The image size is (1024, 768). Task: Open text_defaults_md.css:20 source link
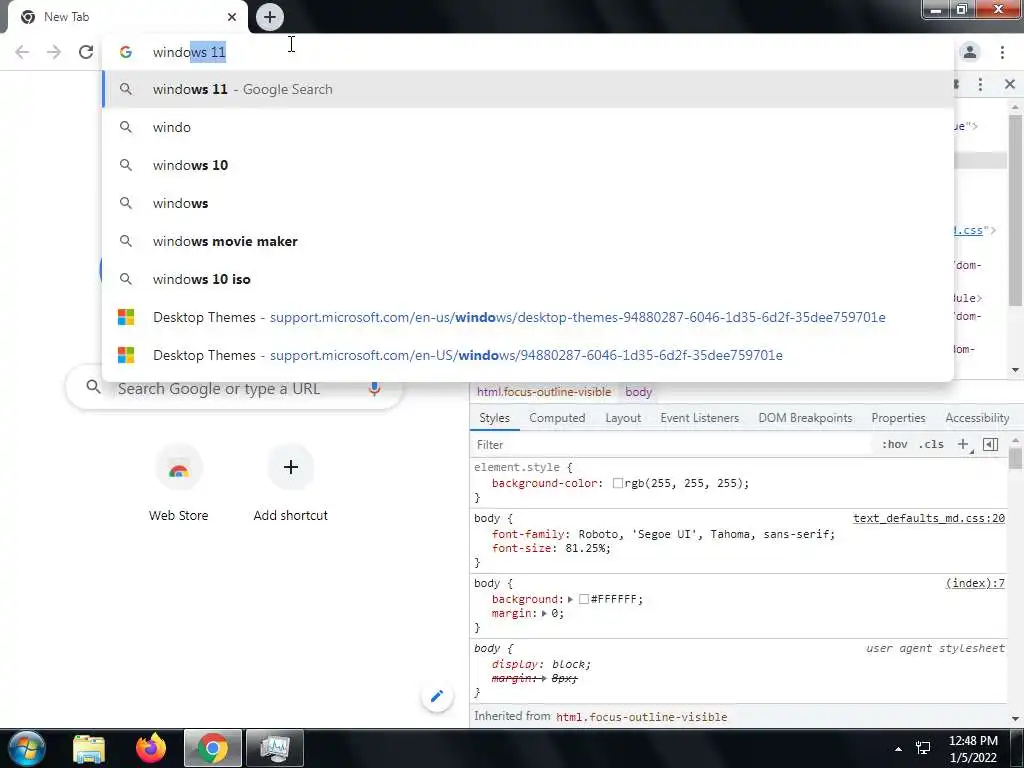tap(929, 519)
